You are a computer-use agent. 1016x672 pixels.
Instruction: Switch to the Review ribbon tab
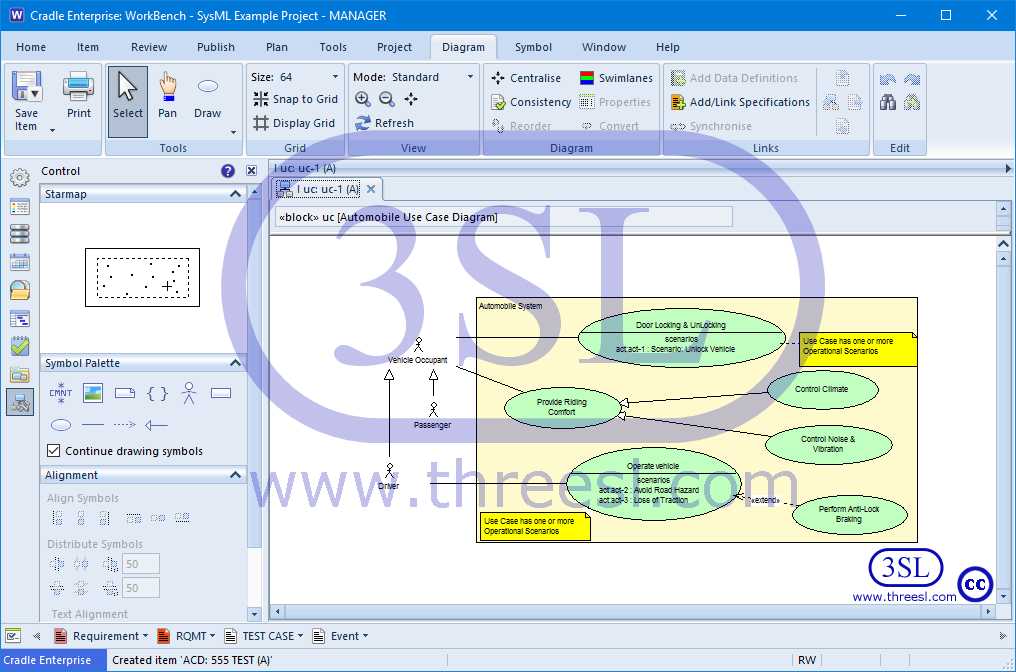[149, 47]
